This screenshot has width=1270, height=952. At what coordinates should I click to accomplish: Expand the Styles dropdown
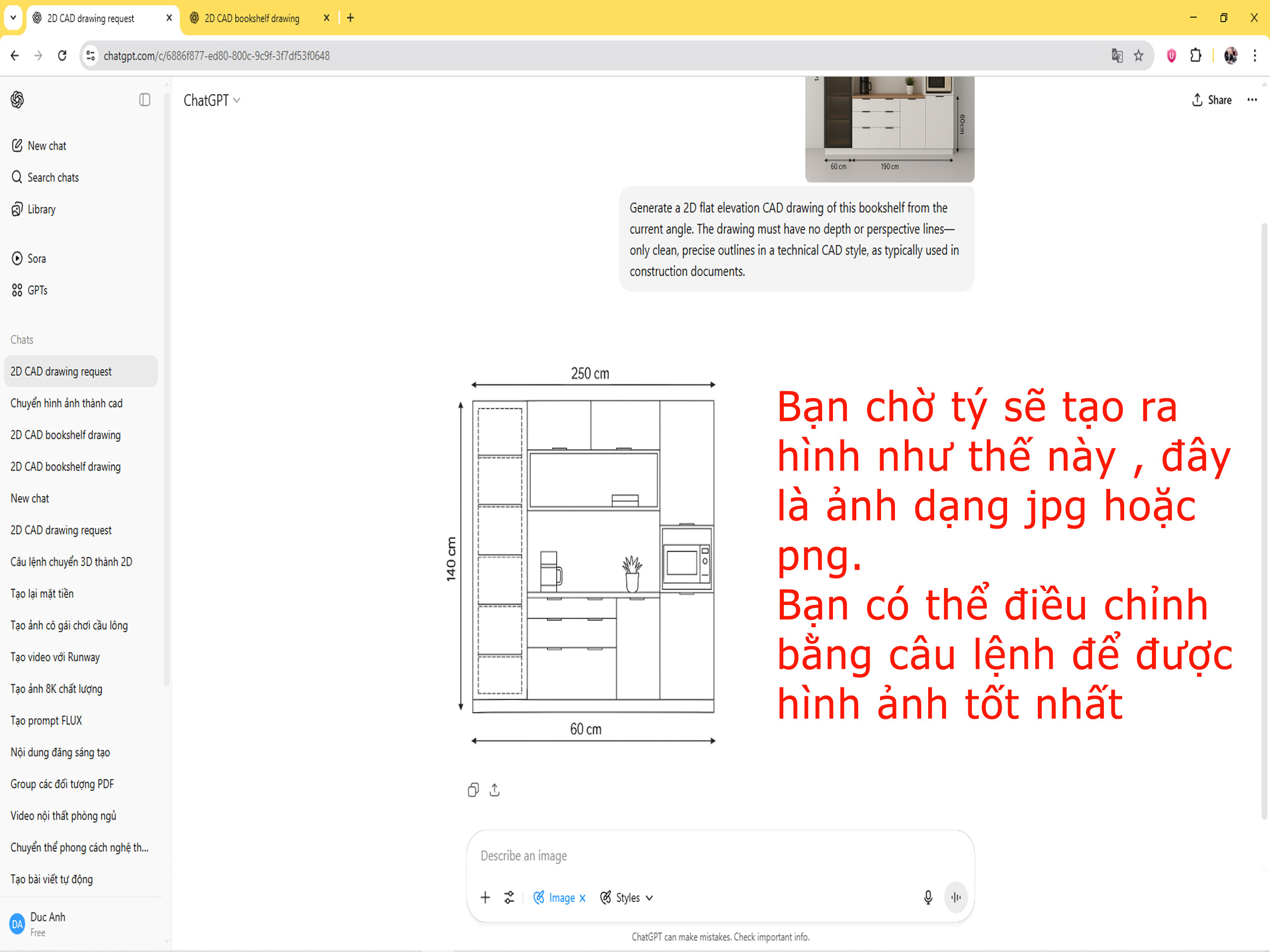point(627,897)
